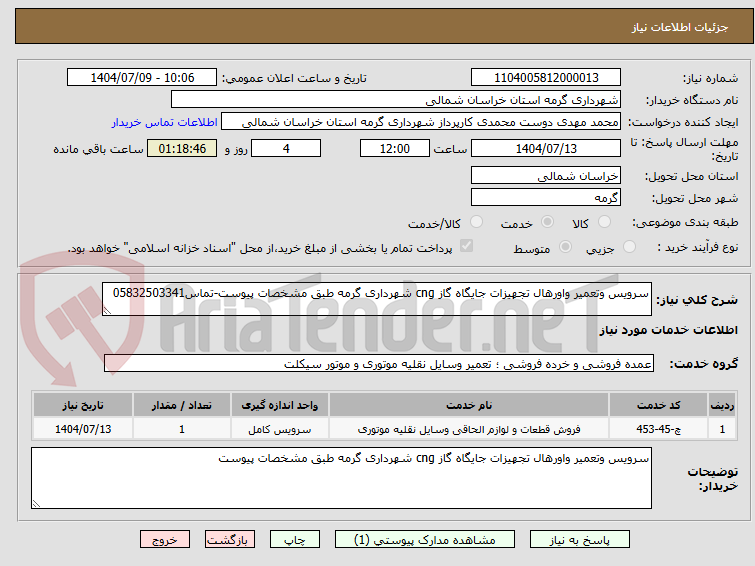Click the 'بازگشت' back button
This screenshot has width=755, height=566.
230,540
